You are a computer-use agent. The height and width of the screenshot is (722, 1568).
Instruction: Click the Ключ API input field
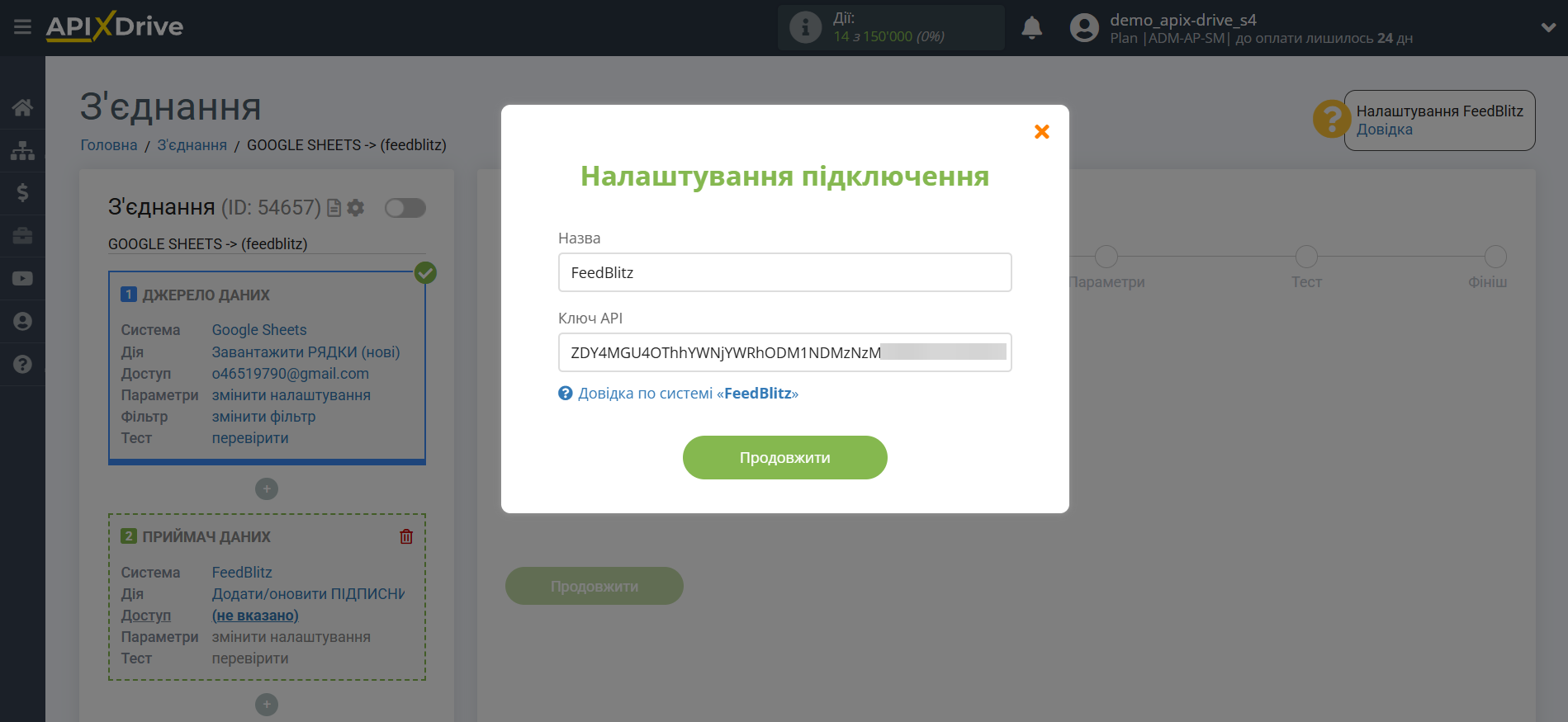[784, 352]
